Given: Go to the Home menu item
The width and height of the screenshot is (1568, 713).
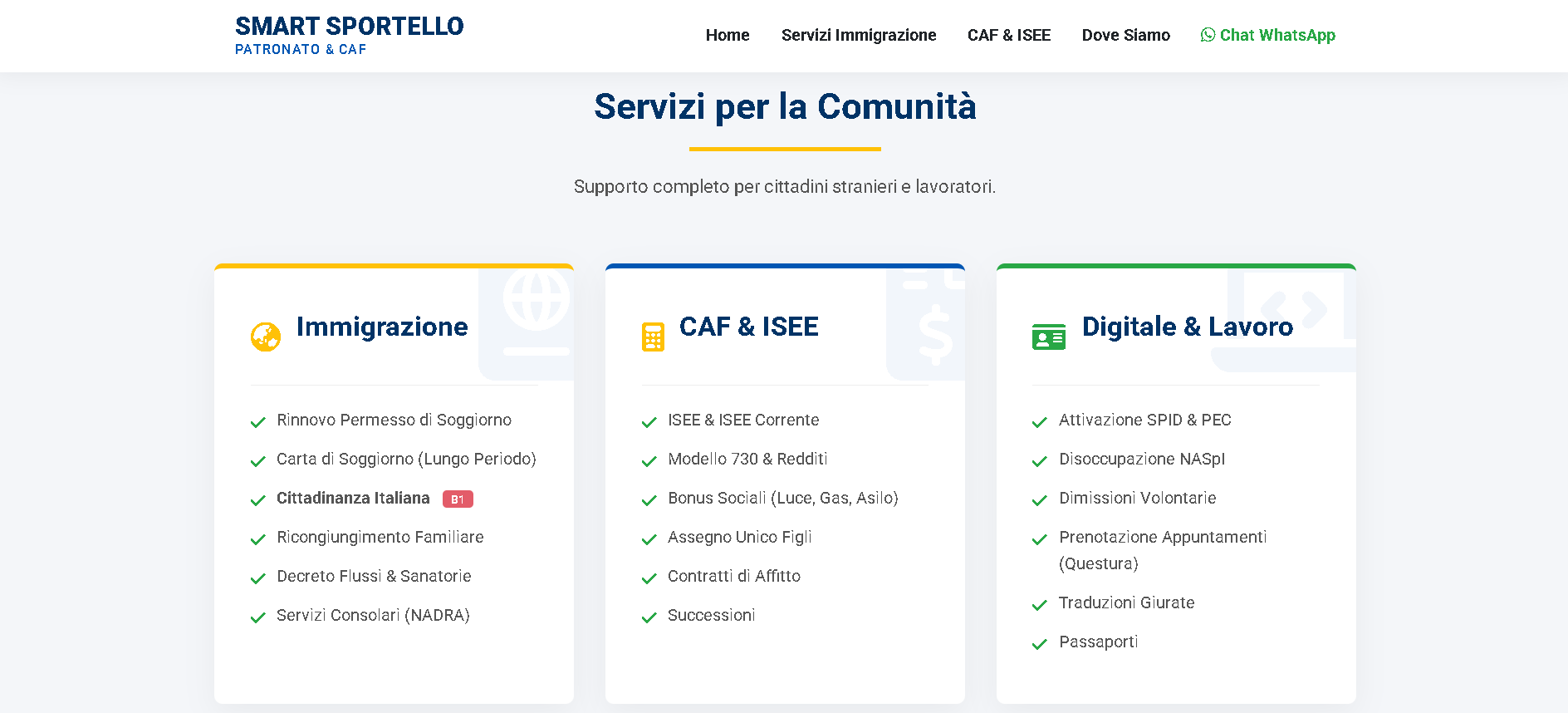Looking at the screenshot, I should 727,35.
